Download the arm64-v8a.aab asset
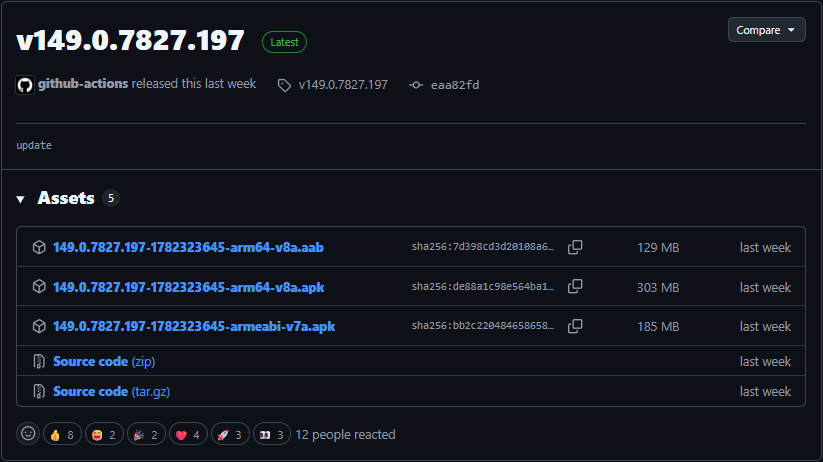The width and height of the screenshot is (823, 462). 188,247
